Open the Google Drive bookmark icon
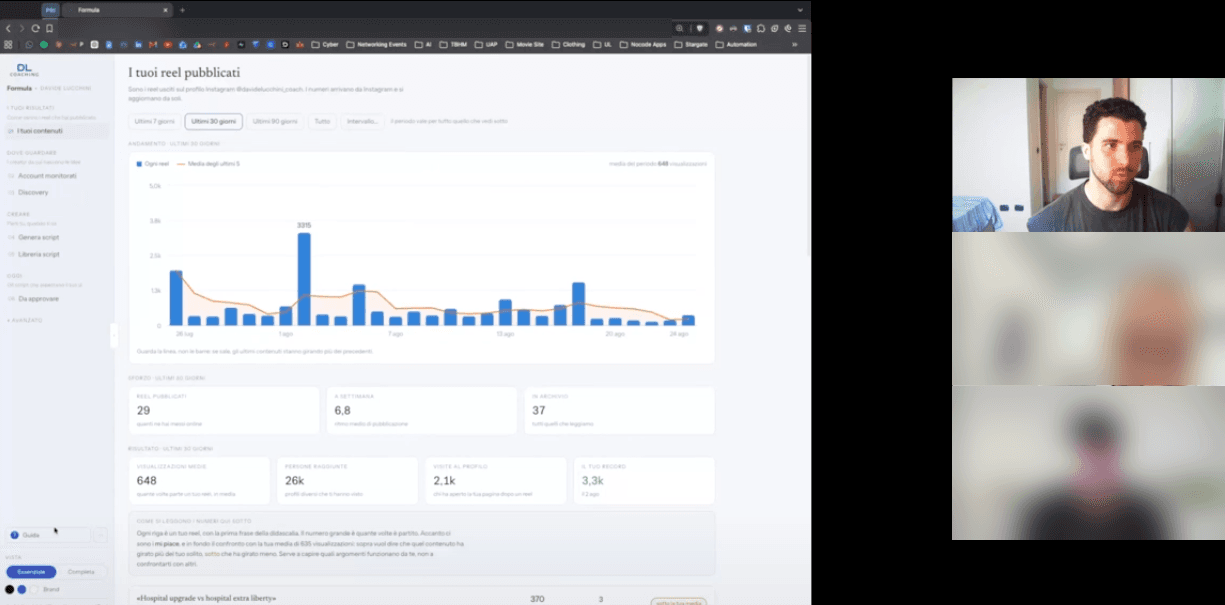Screen dimensions: 1225x605 click(198, 44)
